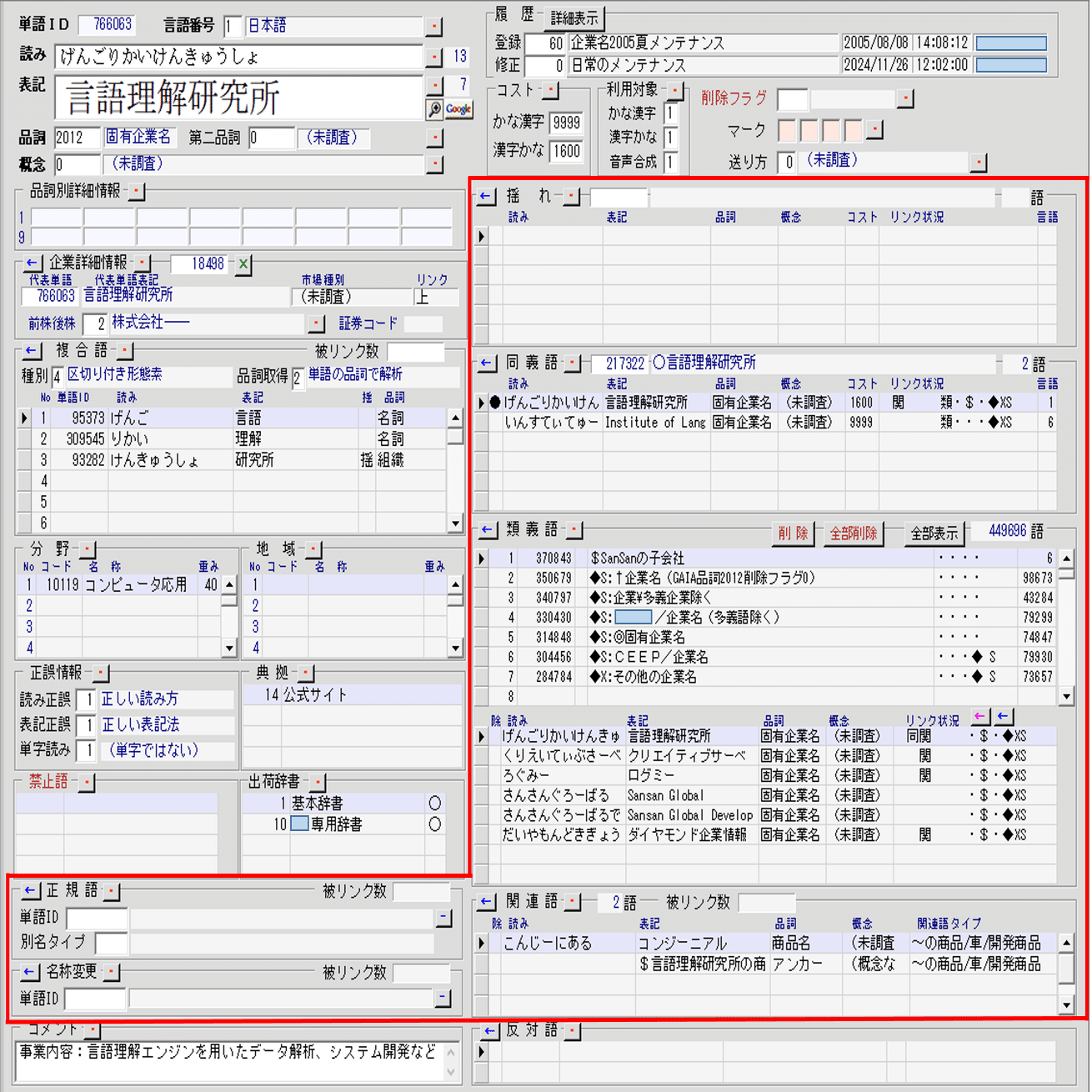The image size is (1092, 1092).
Task: Open the lookup button right of 名称変更 単語ID
Action: pos(443,999)
